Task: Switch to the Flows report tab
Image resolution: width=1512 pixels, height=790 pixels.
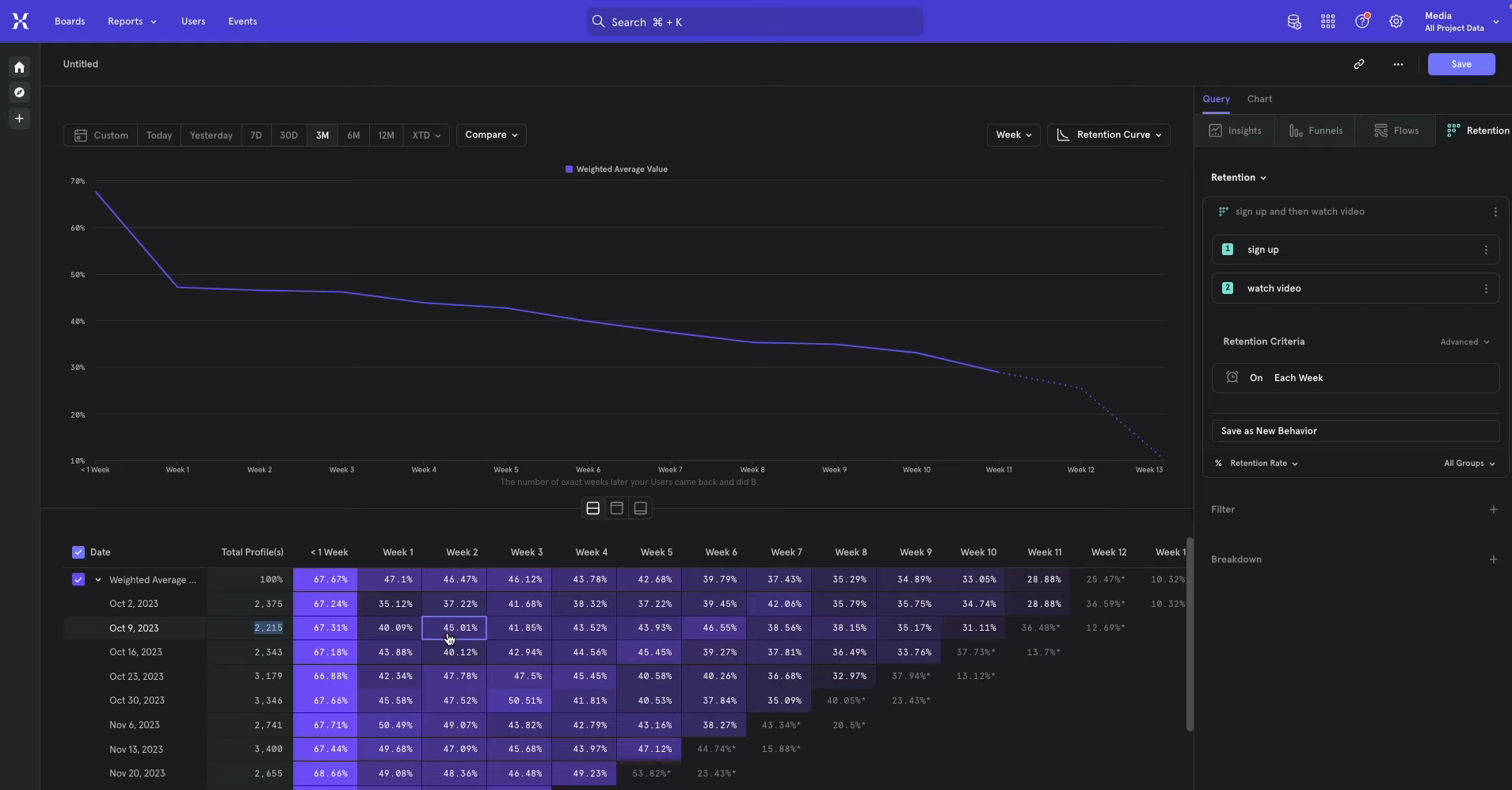Action: pos(1396,131)
